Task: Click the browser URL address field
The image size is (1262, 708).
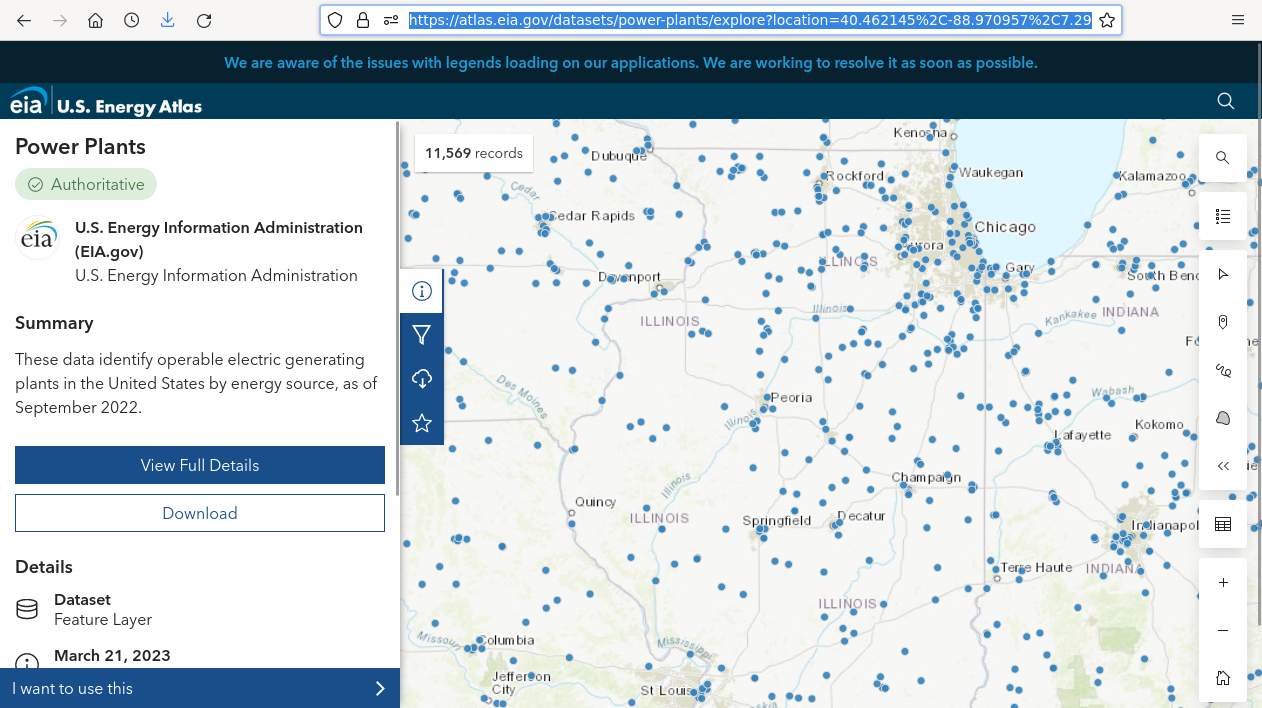Action: 750,20
